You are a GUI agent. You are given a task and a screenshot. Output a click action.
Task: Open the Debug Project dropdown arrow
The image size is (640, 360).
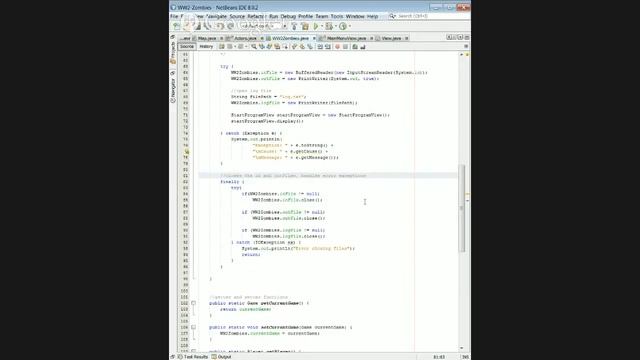point(336,26)
